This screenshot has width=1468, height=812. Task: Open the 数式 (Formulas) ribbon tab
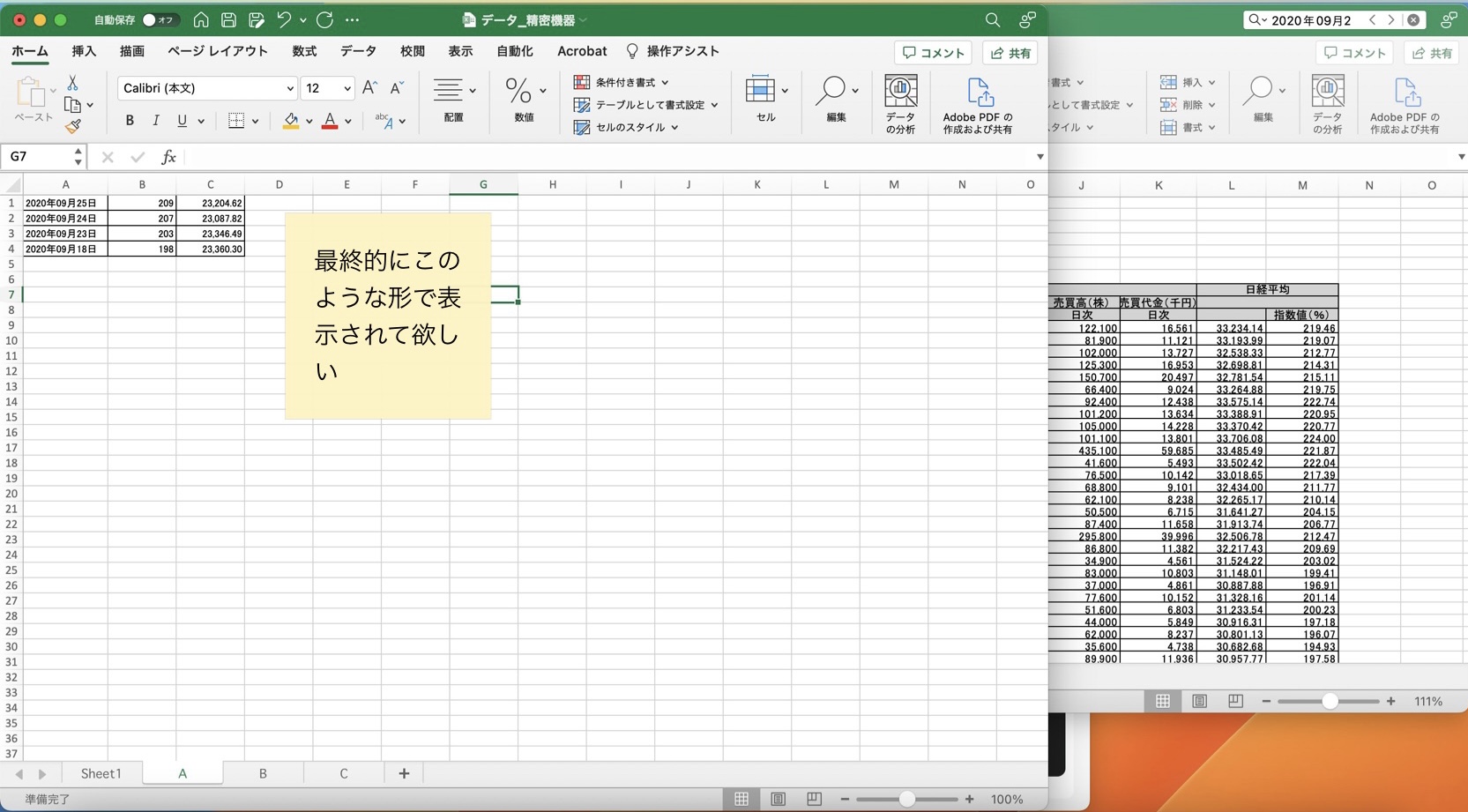click(x=304, y=51)
